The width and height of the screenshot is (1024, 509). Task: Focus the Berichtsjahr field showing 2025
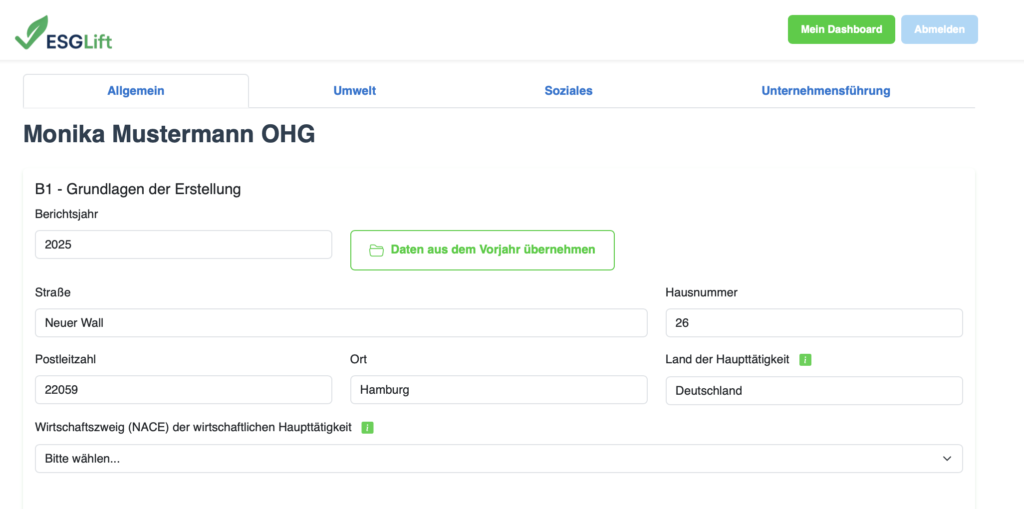(x=183, y=245)
